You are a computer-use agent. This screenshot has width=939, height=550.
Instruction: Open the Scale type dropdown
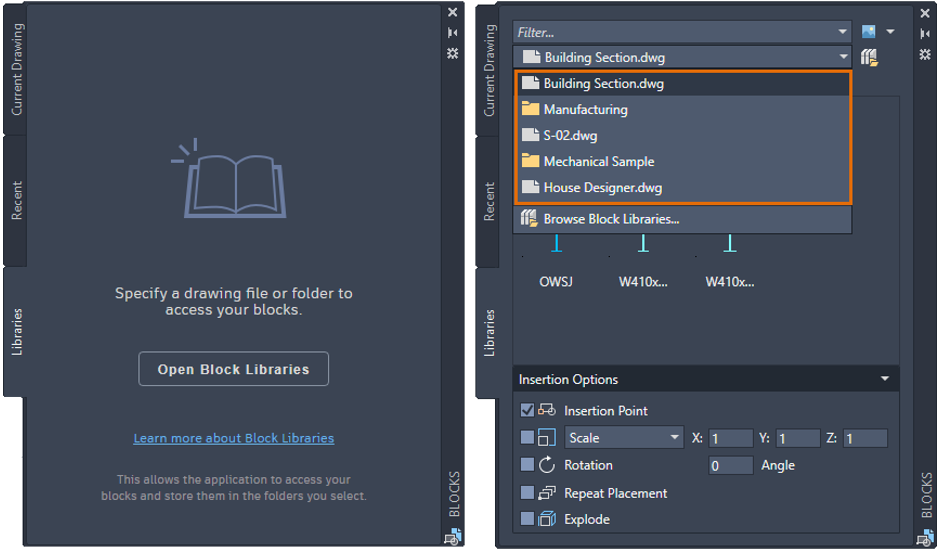[x=624, y=437]
